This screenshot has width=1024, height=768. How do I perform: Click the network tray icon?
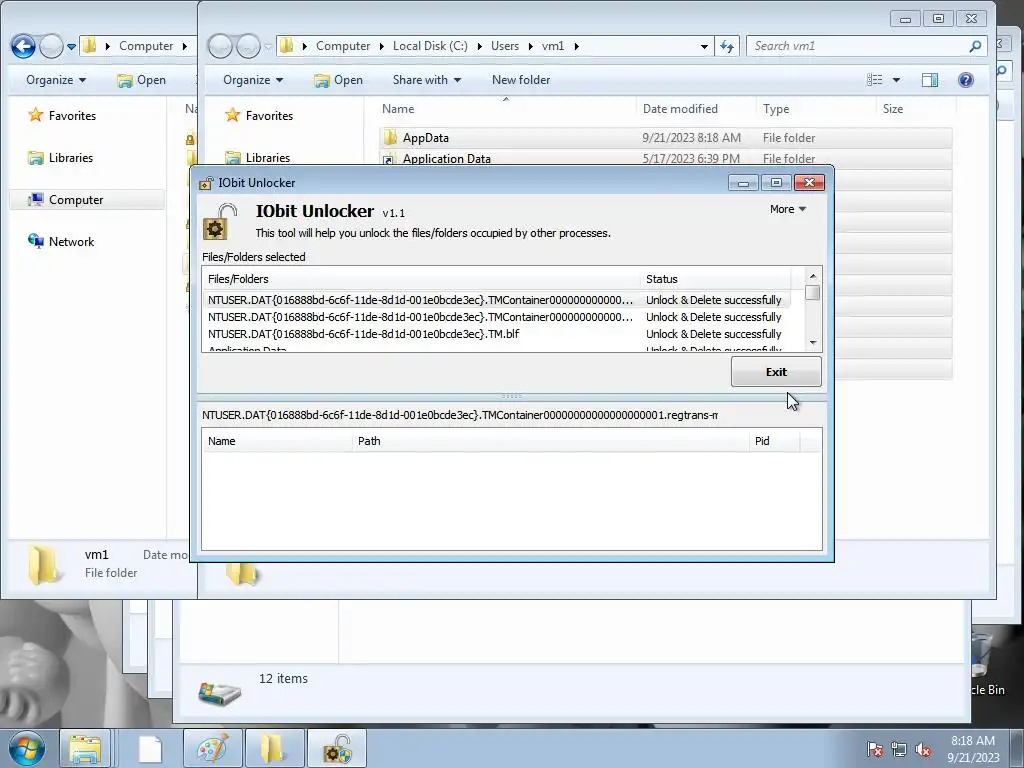point(899,749)
